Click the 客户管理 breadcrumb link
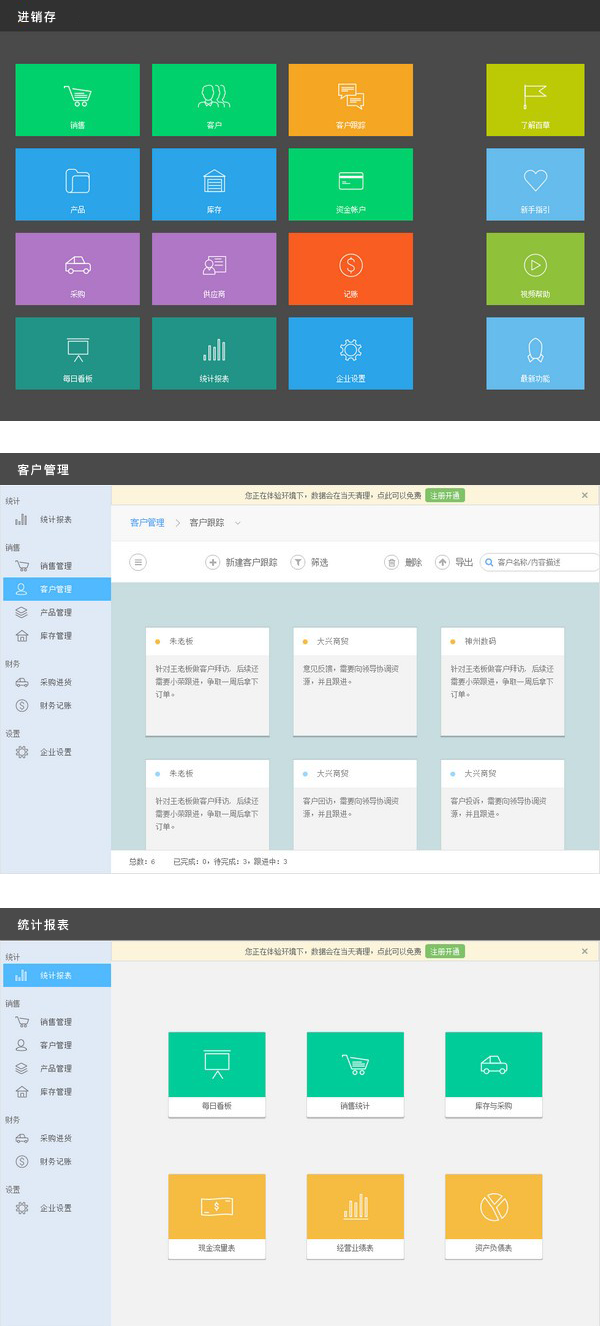This screenshot has height=1326, width=600. coord(147,523)
